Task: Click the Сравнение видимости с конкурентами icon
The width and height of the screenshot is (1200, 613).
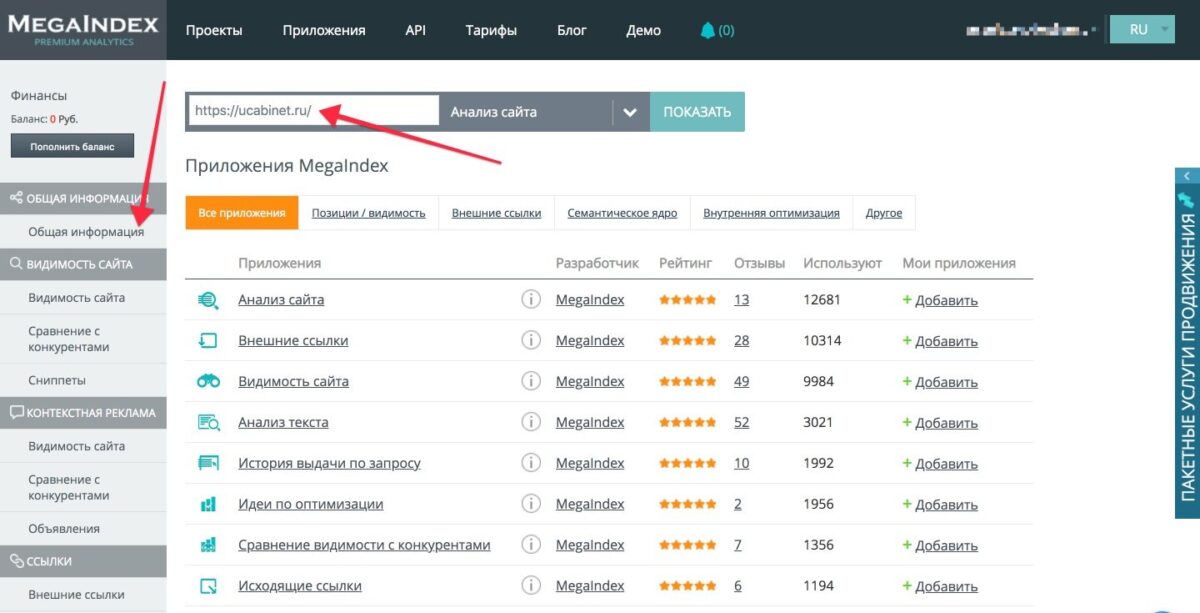Action: pyautogui.click(x=208, y=545)
